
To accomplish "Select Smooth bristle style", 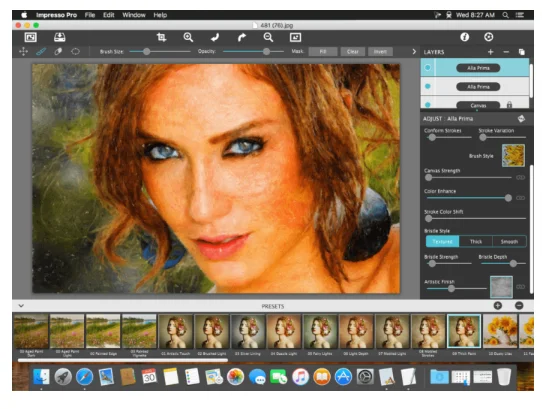I will pyautogui.click(x=509, y=241).
